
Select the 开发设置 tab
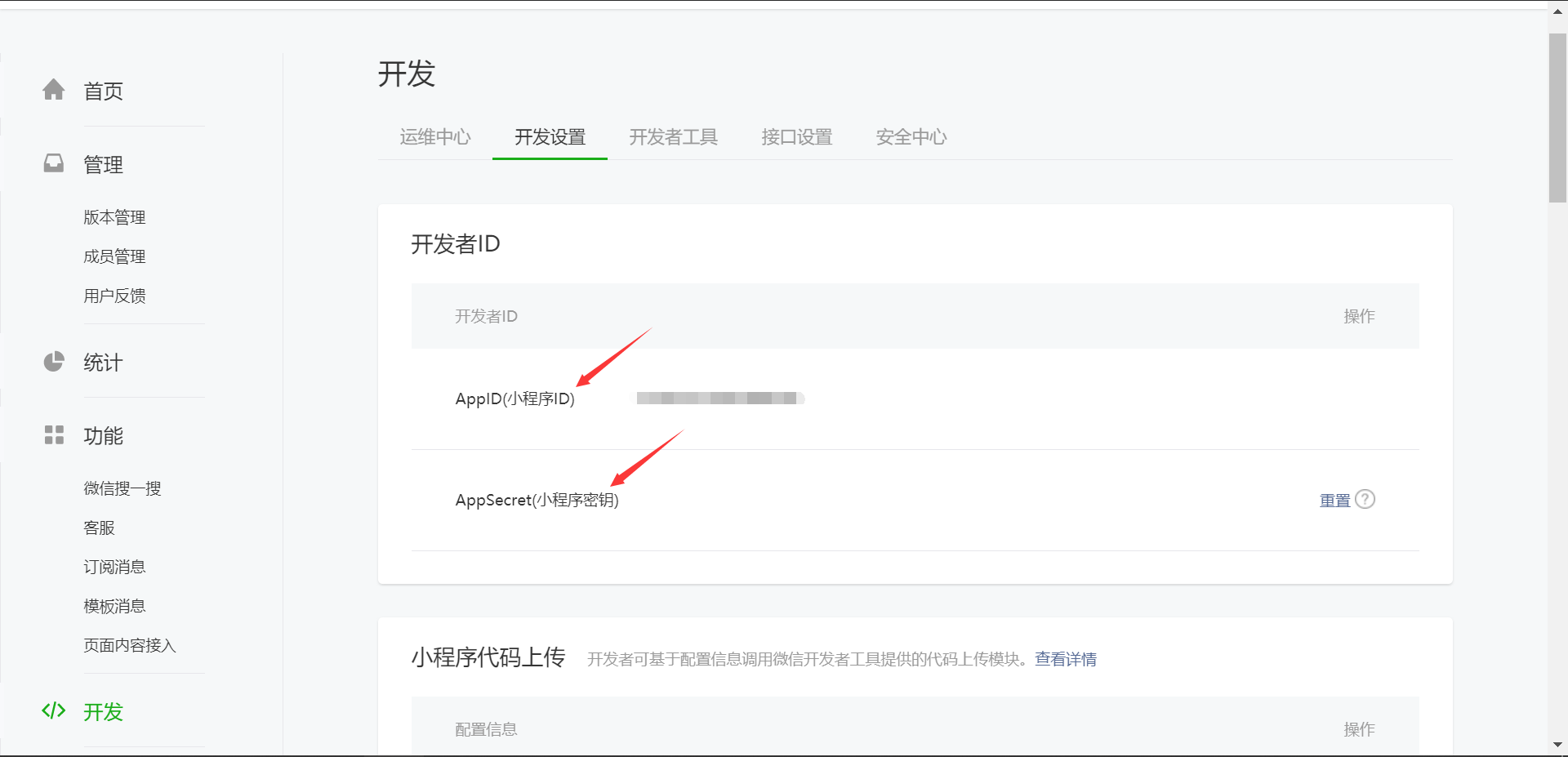coord(549,136)
